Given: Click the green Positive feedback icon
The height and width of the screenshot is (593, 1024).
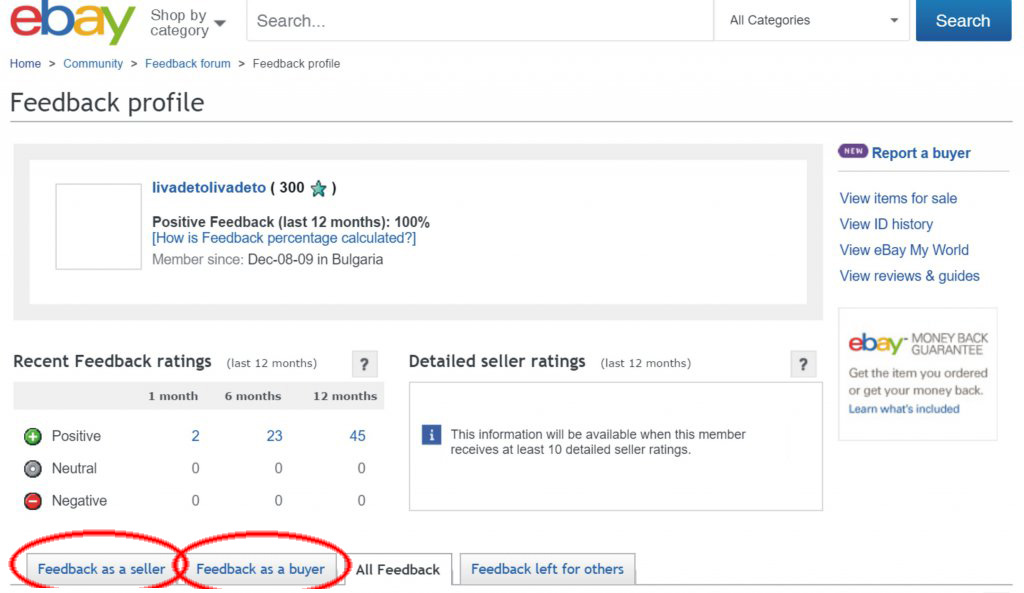Looking at the screenshot, I should [x=33, y=436].
